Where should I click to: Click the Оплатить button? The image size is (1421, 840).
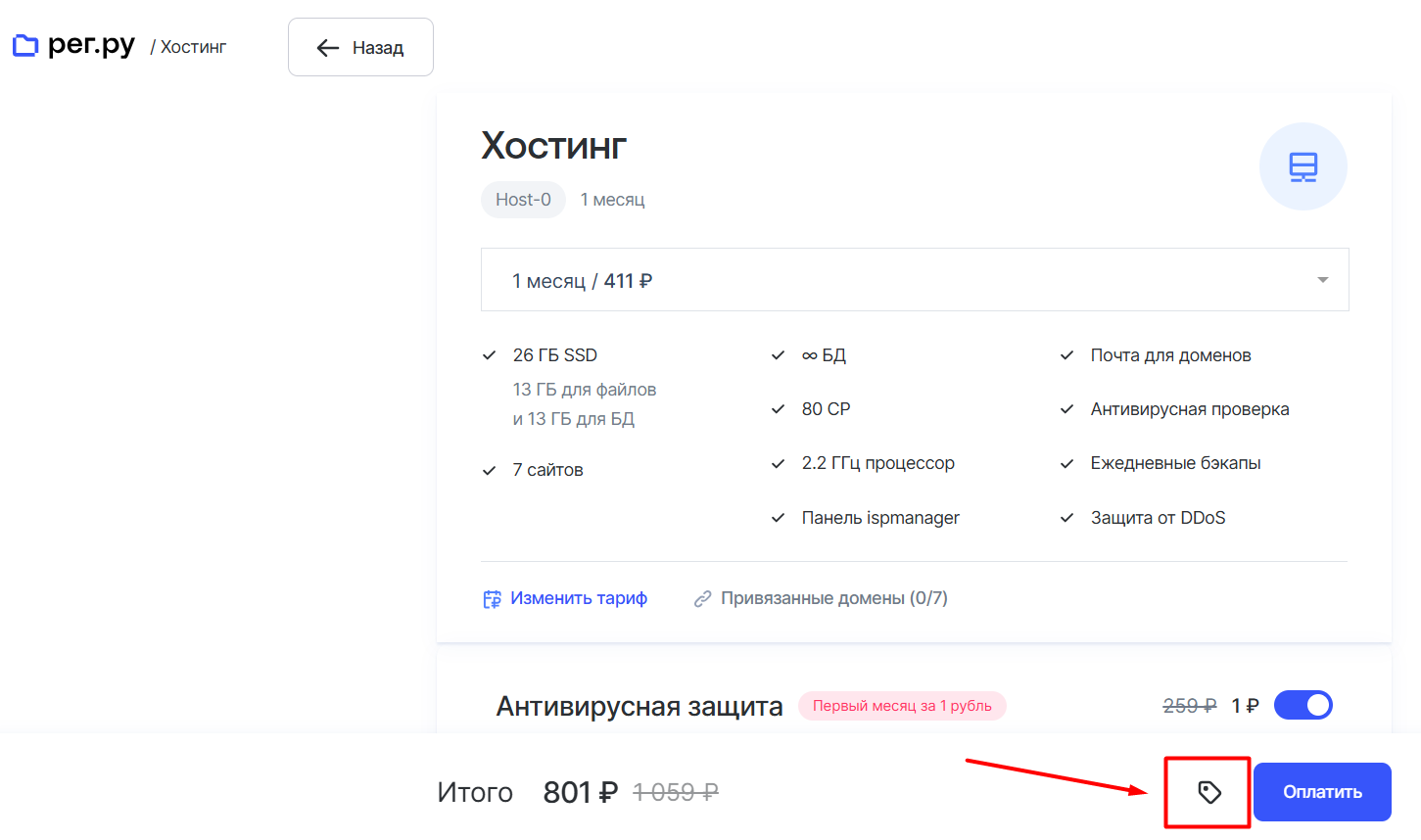click(1321, 791)
